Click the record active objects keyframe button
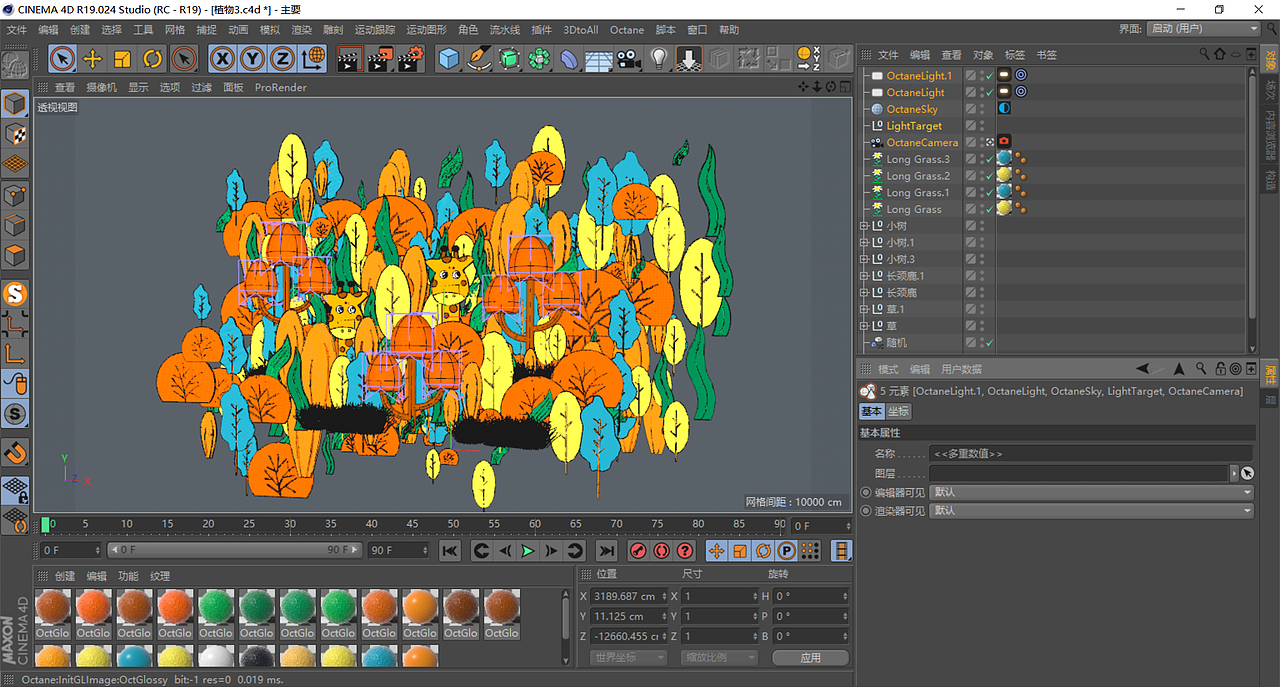 638,551
